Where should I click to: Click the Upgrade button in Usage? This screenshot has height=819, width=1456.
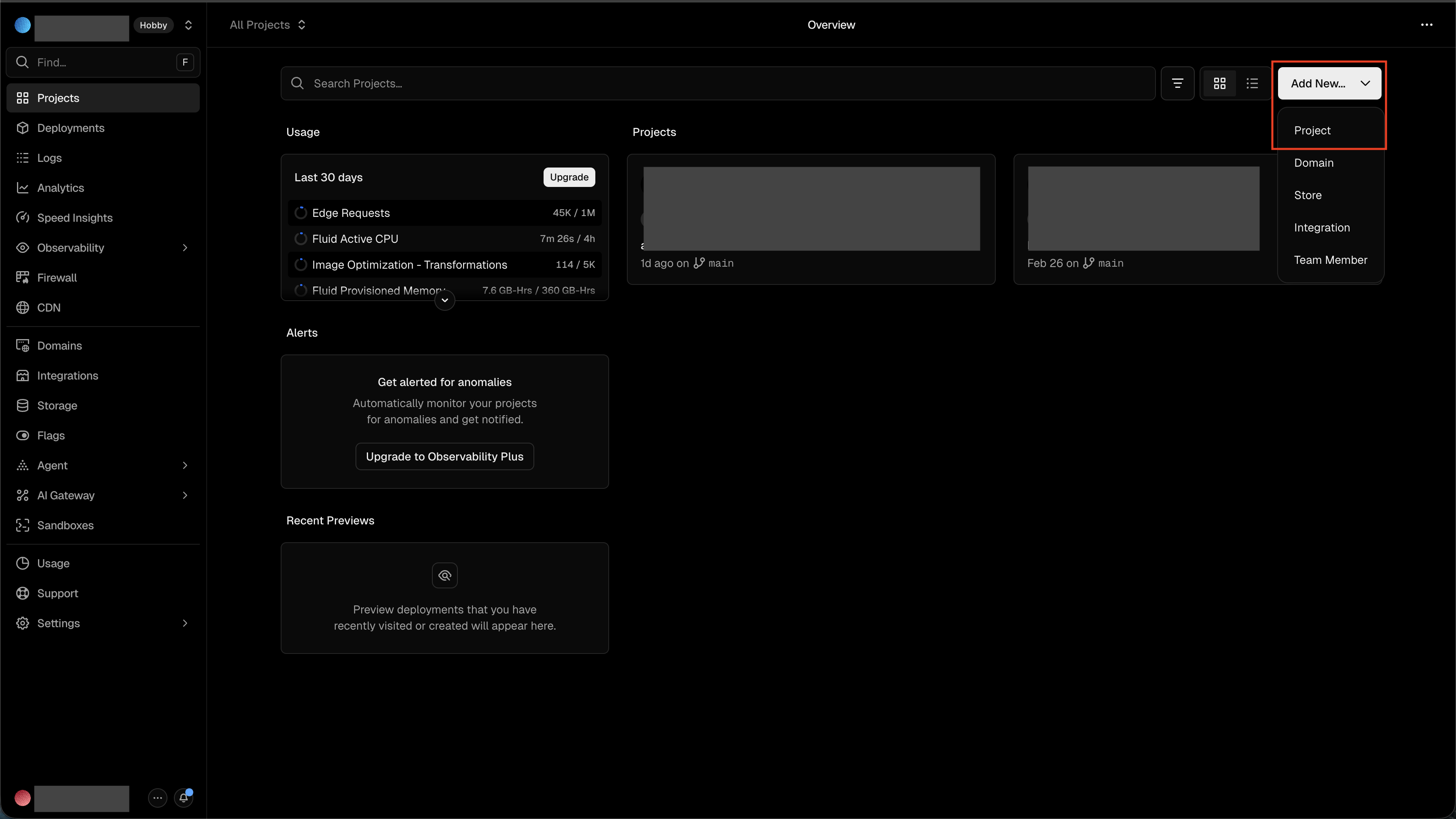coord(569,177)
